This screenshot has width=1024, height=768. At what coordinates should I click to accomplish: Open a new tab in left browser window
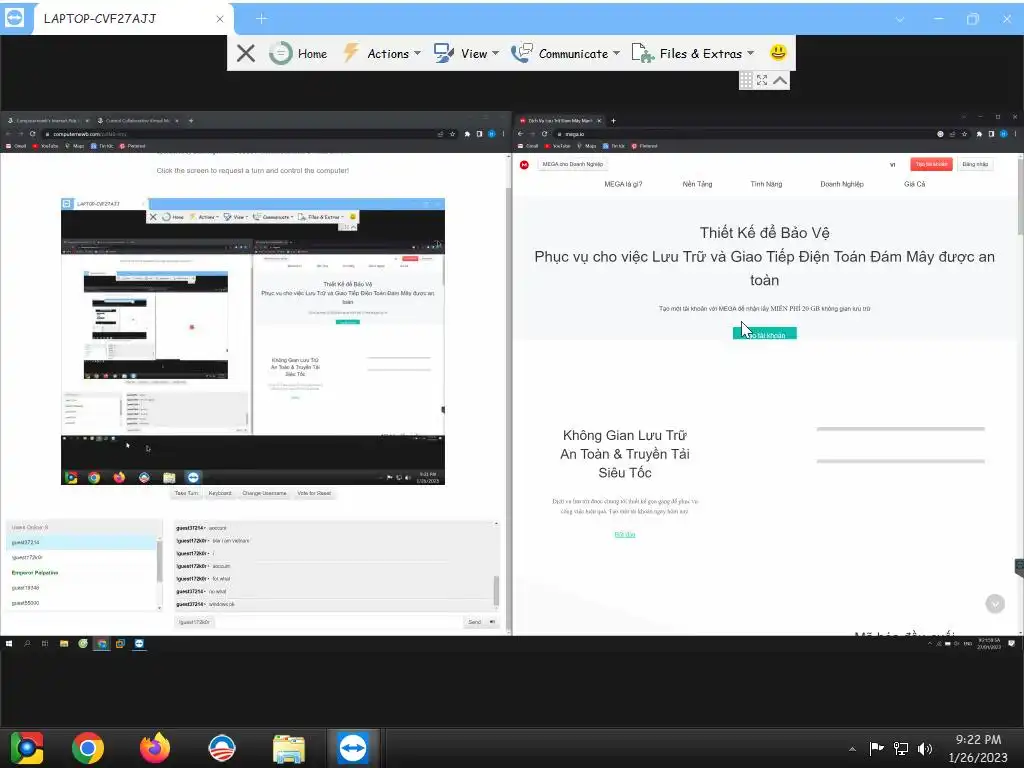tap(191, 121)
